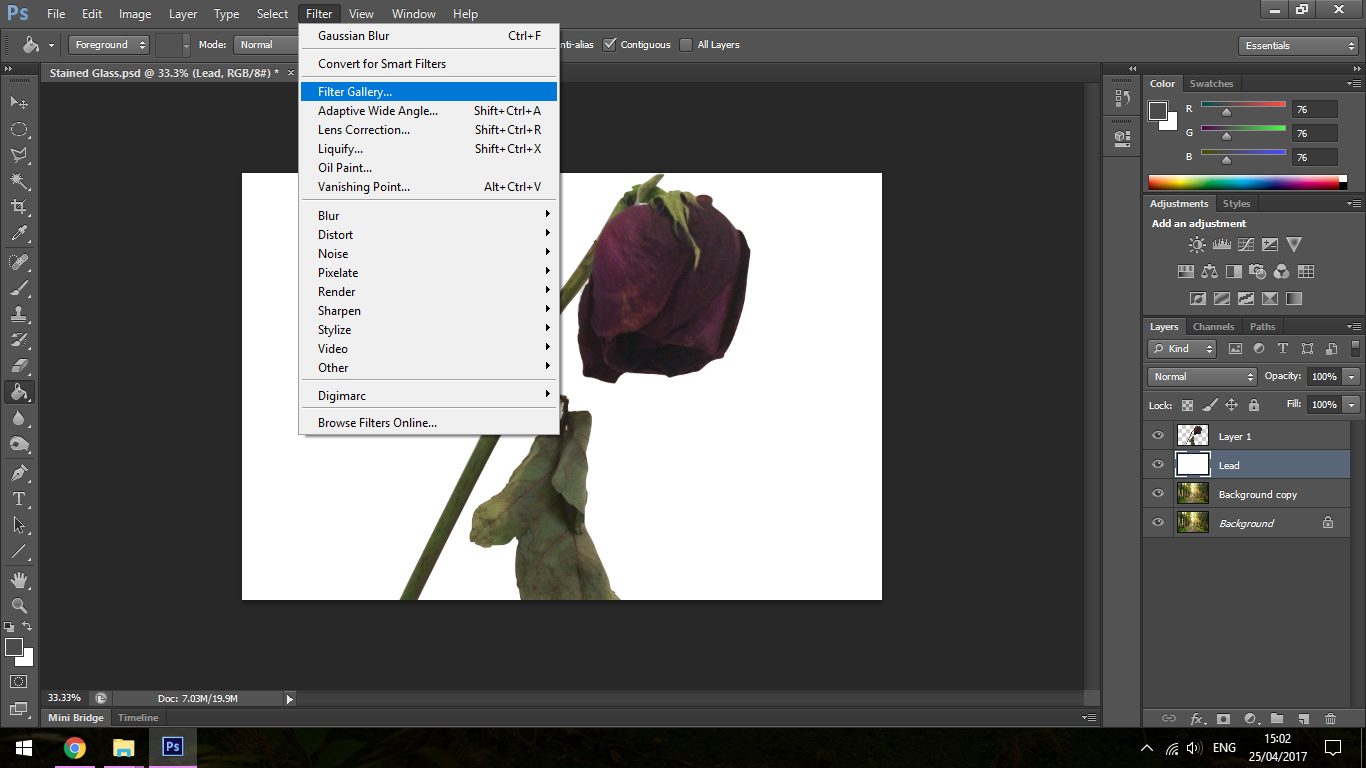This screenshot has height=768, width=1366.
Task: Add a Levels adjustment
Action: tap(1221, 244)
